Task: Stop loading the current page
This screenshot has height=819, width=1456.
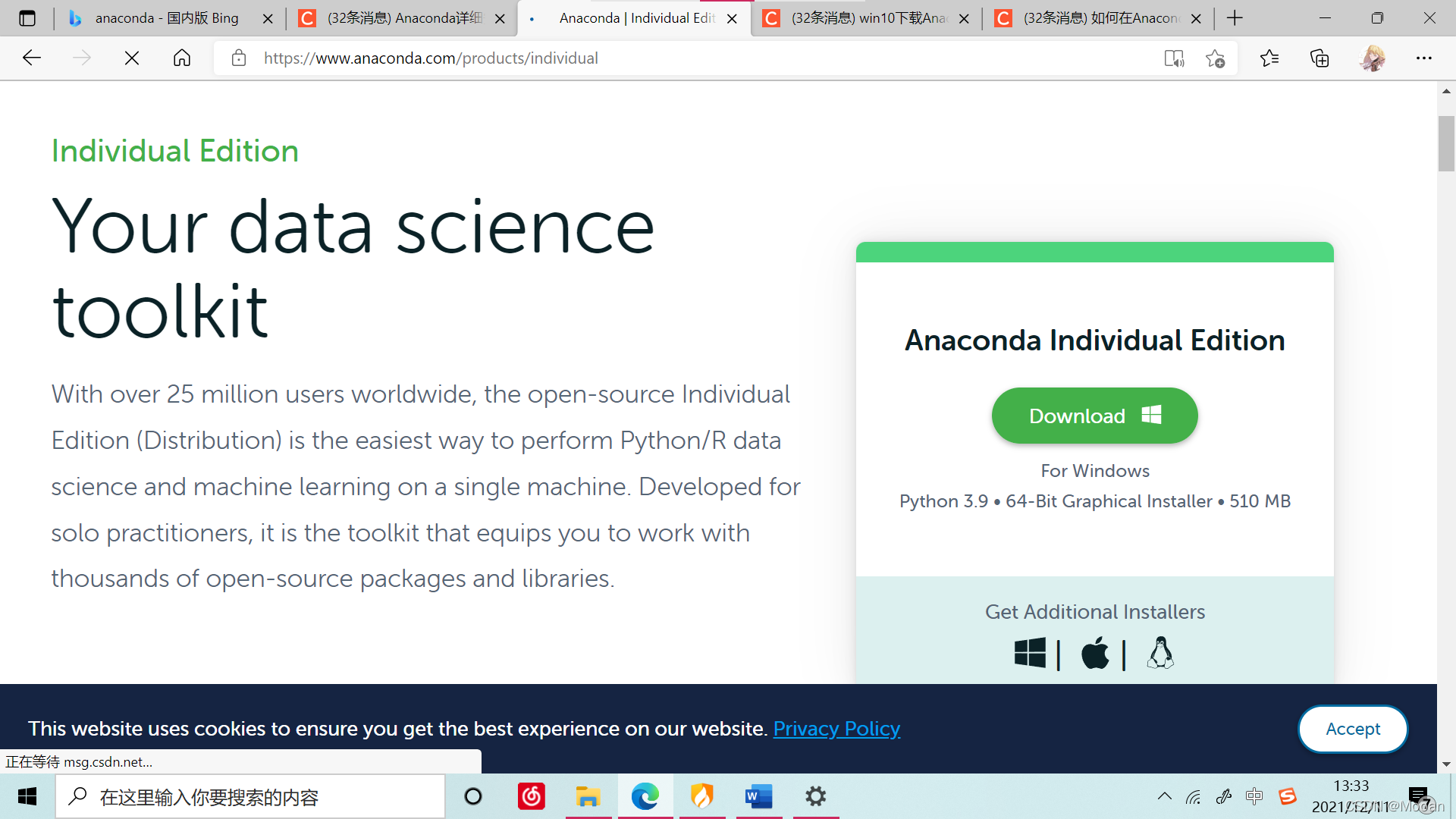Action: pyautogui.click(x=132, y=58)
